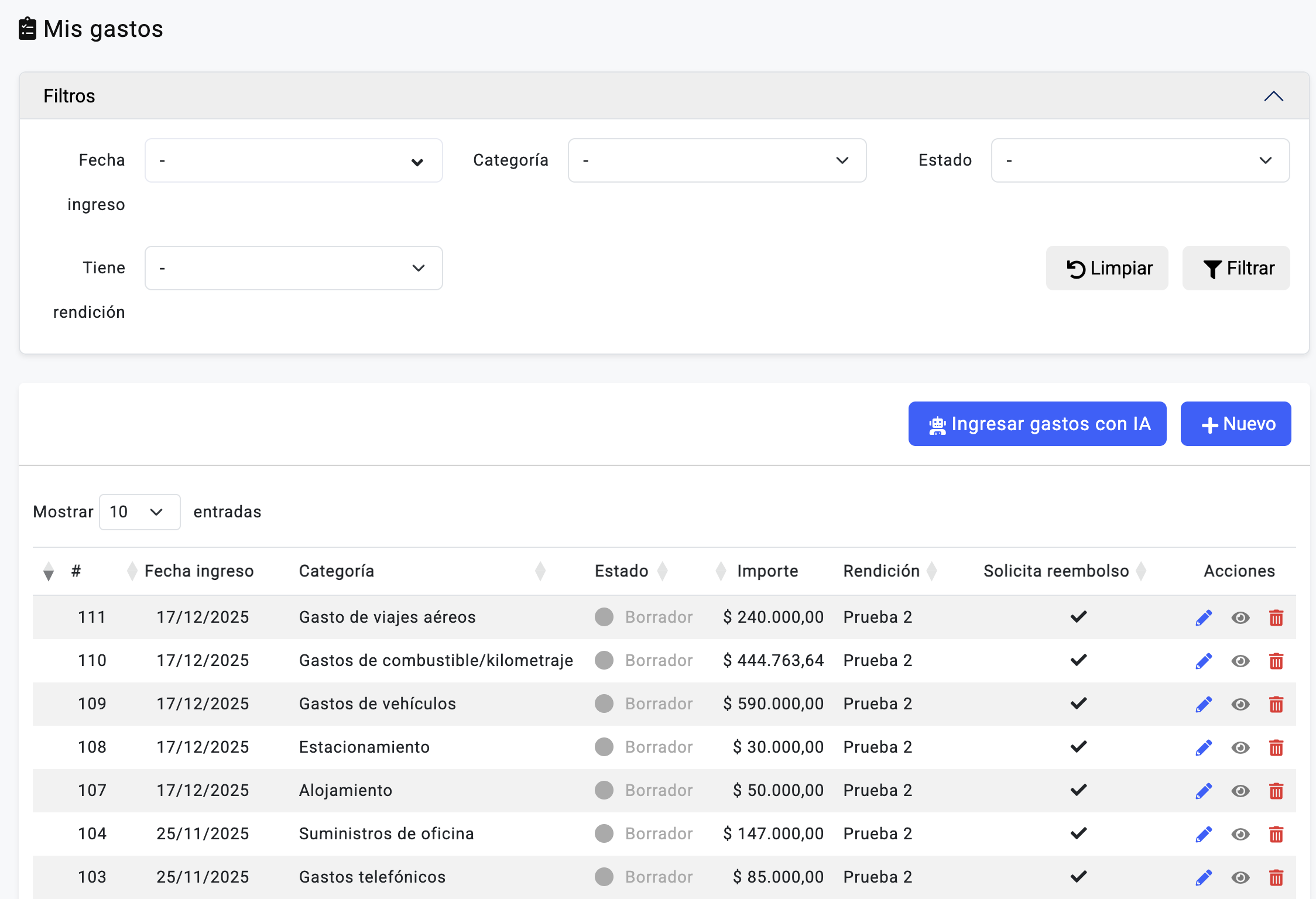Open the Estado filter dropdown
This screenshot has height=899, width=1316.
[1140, 160]
